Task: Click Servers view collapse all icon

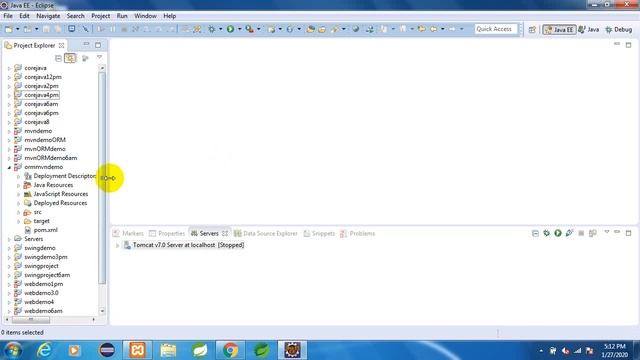Action: [535, 233]
